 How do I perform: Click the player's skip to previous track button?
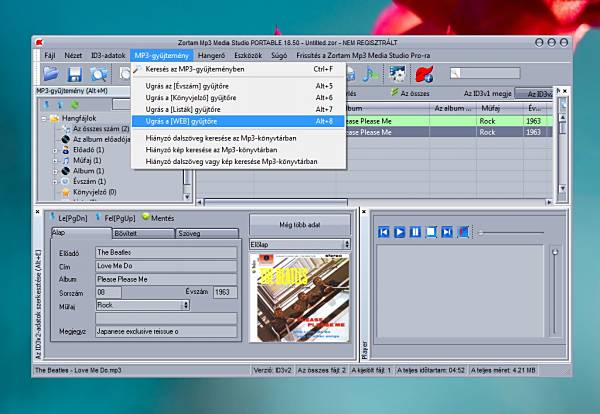[x=383, y=232]
